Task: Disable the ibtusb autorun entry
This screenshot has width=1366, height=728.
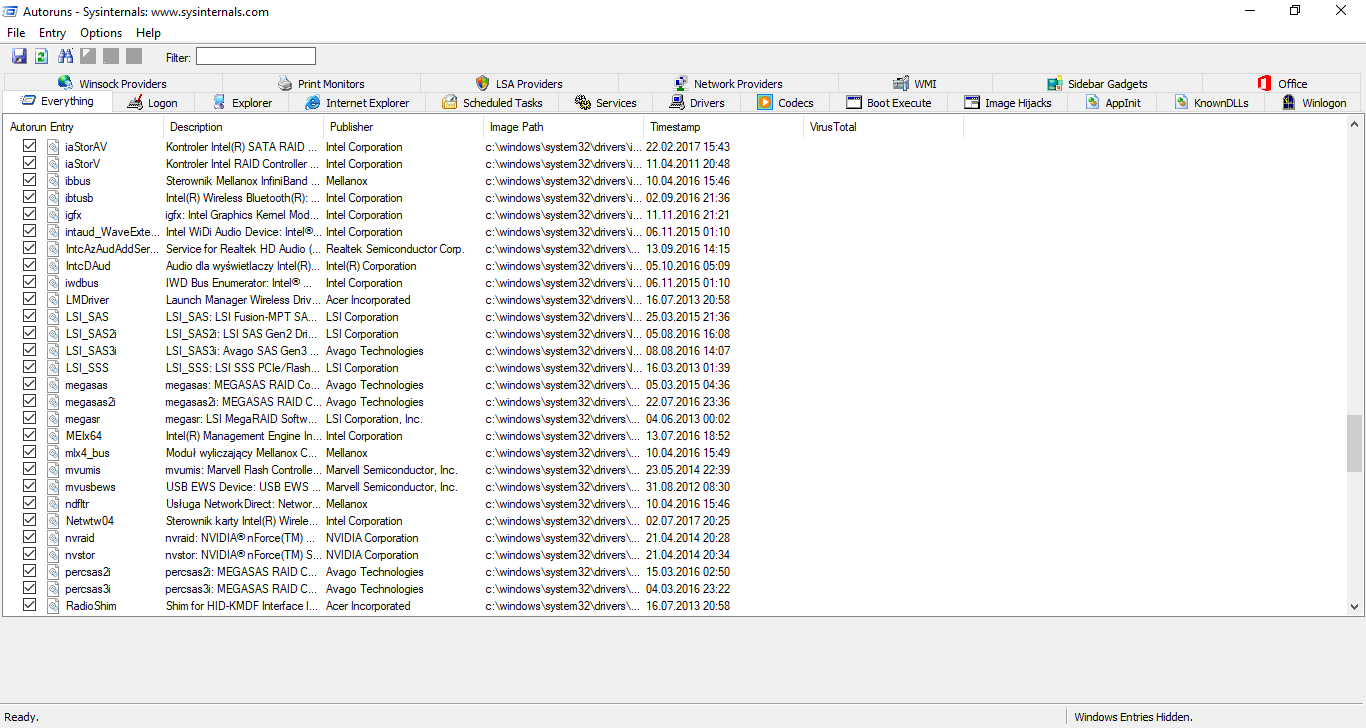Action: [29, 197]
